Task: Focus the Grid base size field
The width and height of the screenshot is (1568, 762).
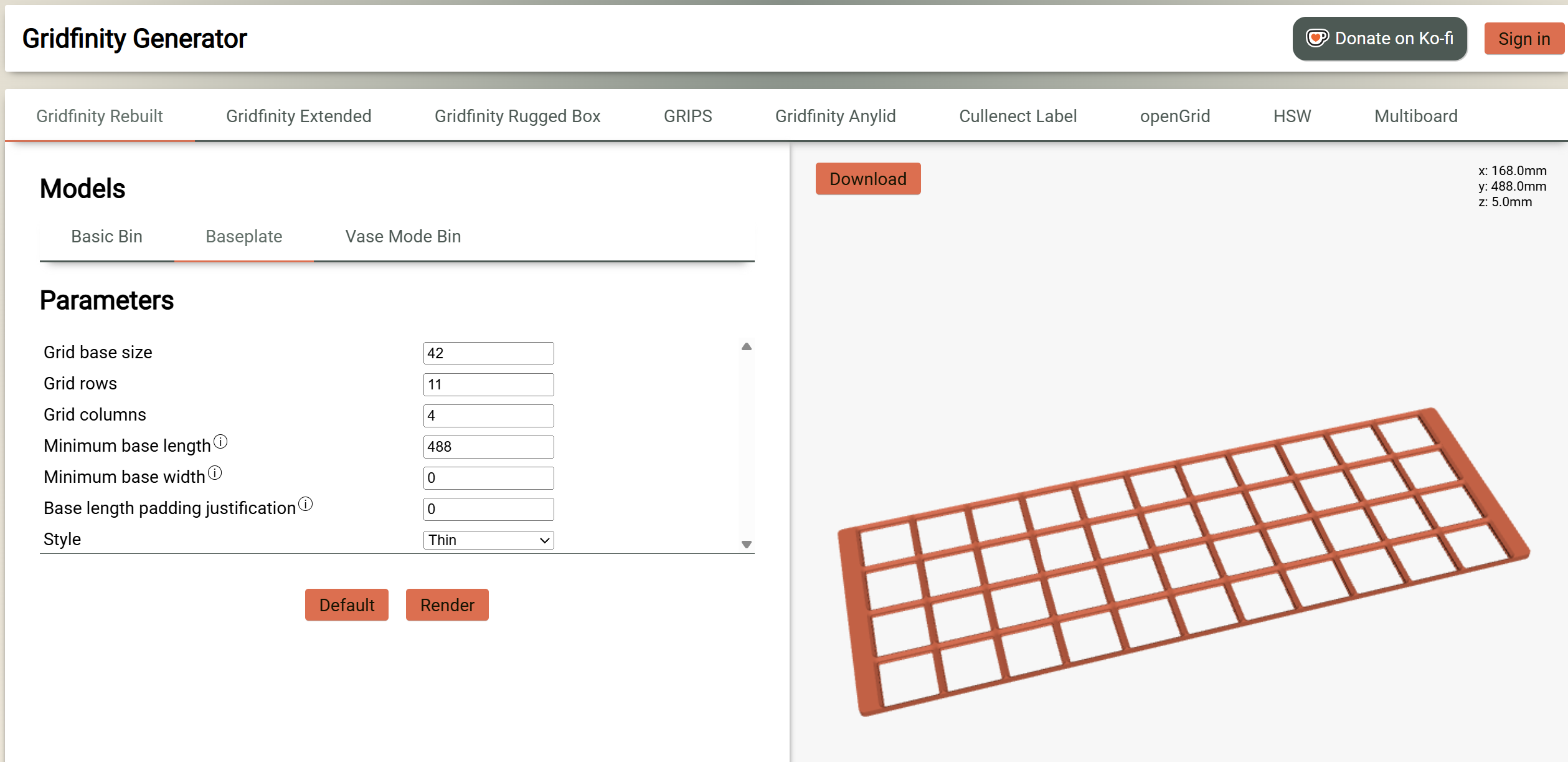Action: [489, 353]
